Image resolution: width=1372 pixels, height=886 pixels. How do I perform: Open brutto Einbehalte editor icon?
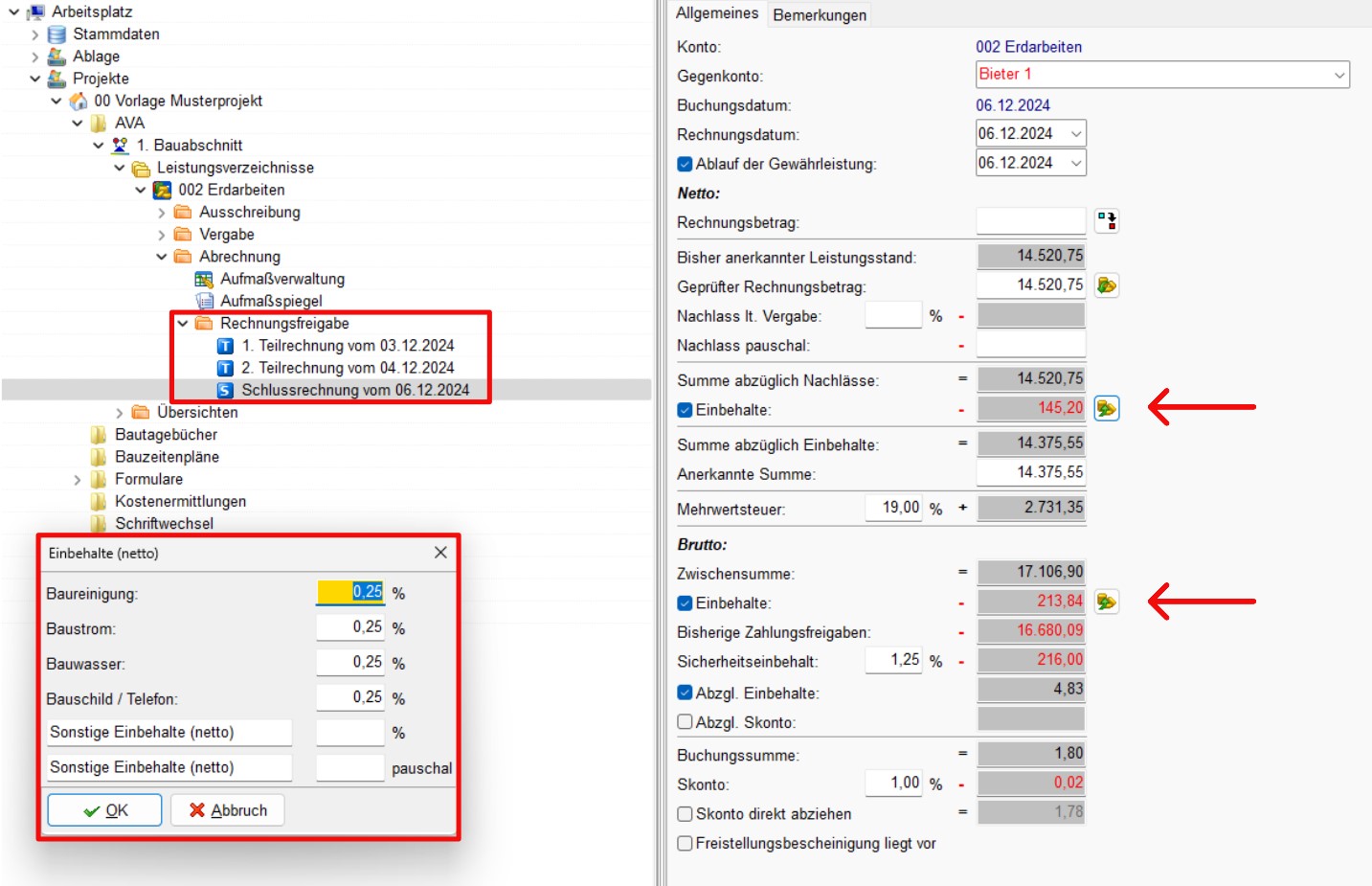[x=1107, y=602]
